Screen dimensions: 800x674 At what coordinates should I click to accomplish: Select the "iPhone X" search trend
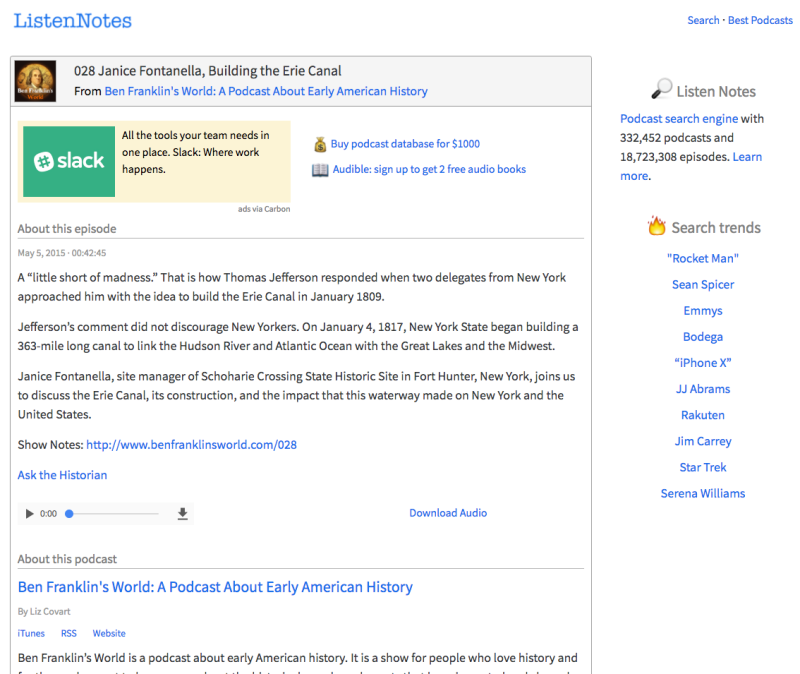[x=703, y=363]
